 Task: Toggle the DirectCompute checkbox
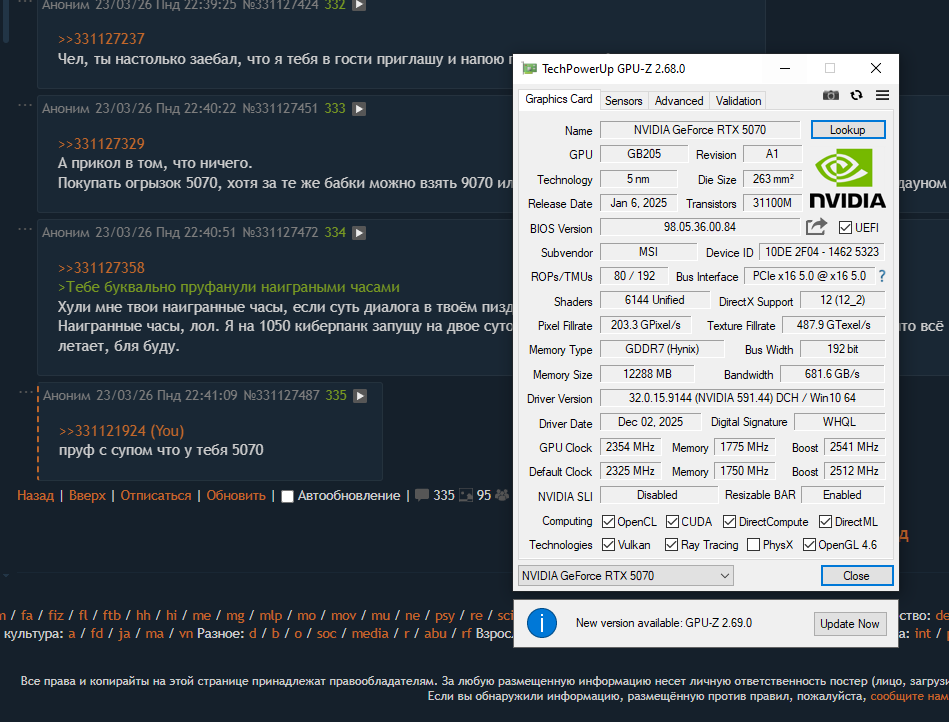point(729,522)
